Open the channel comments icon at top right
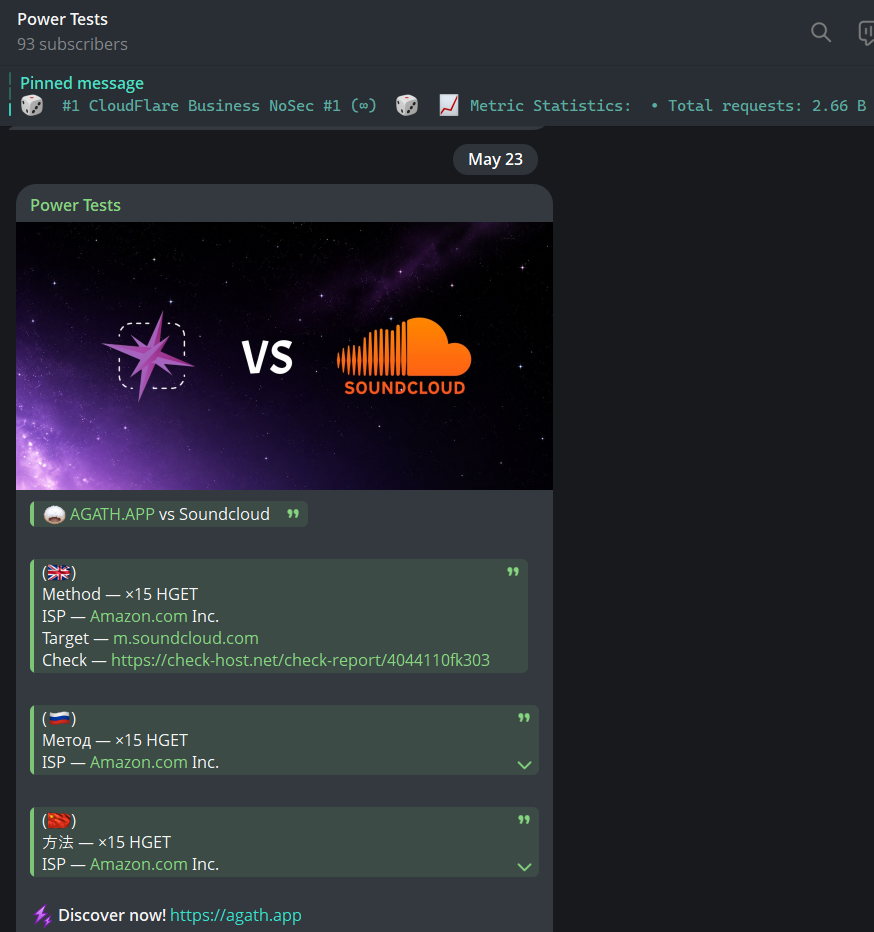This screenshot has width=874, height=932. 866,32
